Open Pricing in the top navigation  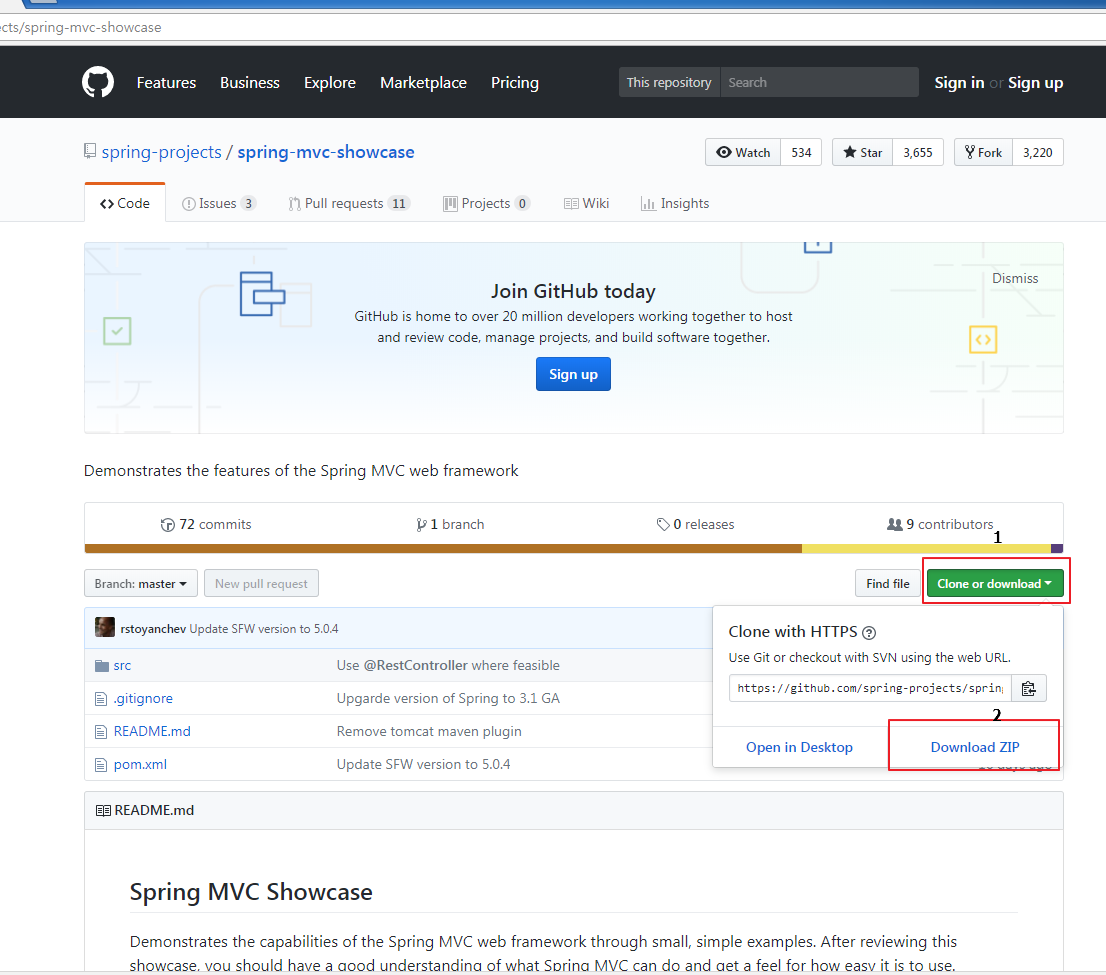click(x=515, y=83)
